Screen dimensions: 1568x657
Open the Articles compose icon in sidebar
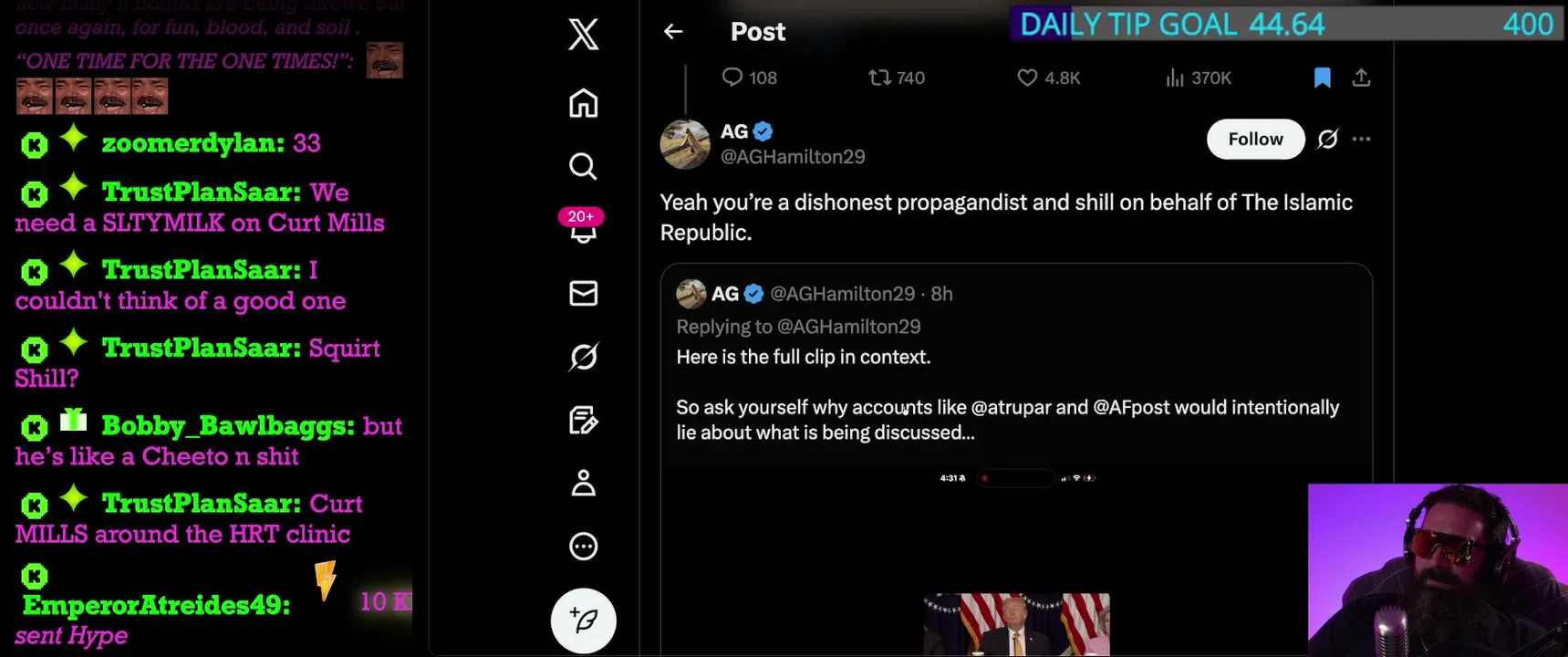point(584,420)
